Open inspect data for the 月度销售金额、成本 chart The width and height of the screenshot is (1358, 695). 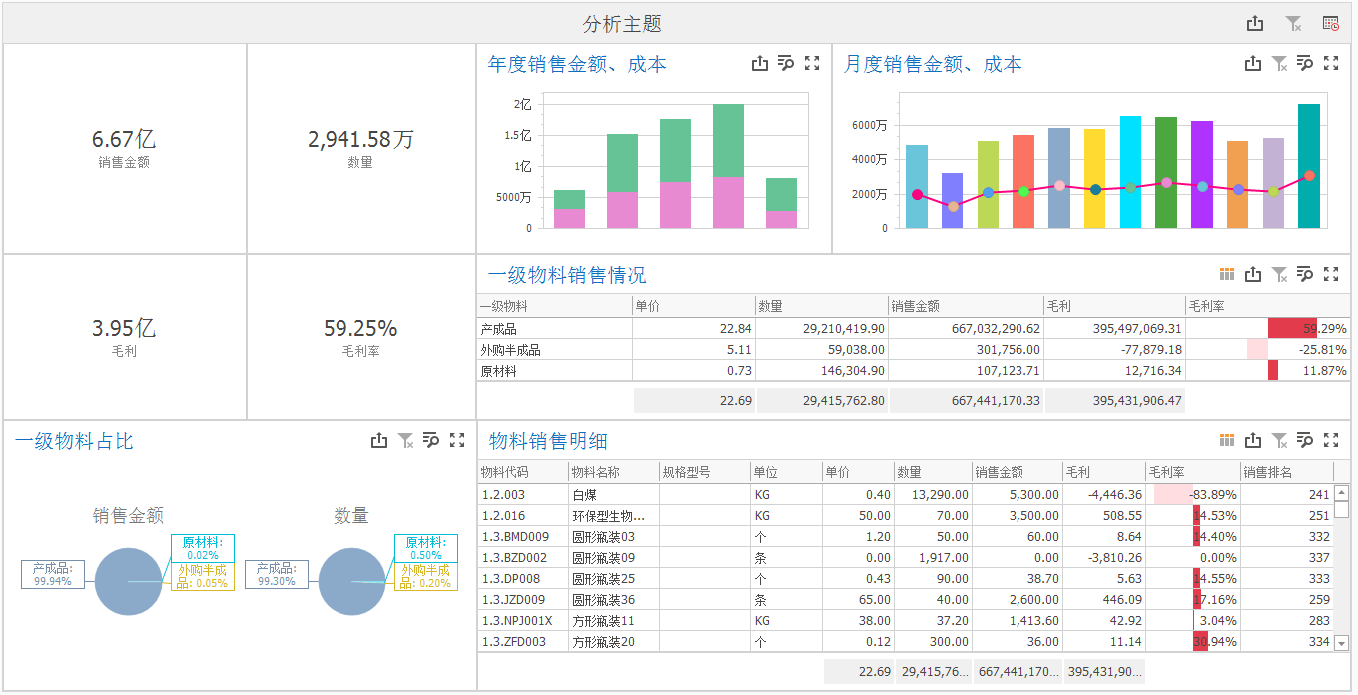[x=1304, y=64]
